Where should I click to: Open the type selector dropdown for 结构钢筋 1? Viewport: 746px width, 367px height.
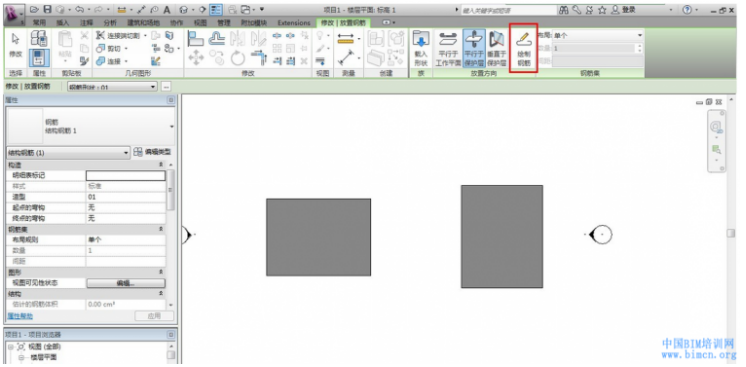point(171,127)
